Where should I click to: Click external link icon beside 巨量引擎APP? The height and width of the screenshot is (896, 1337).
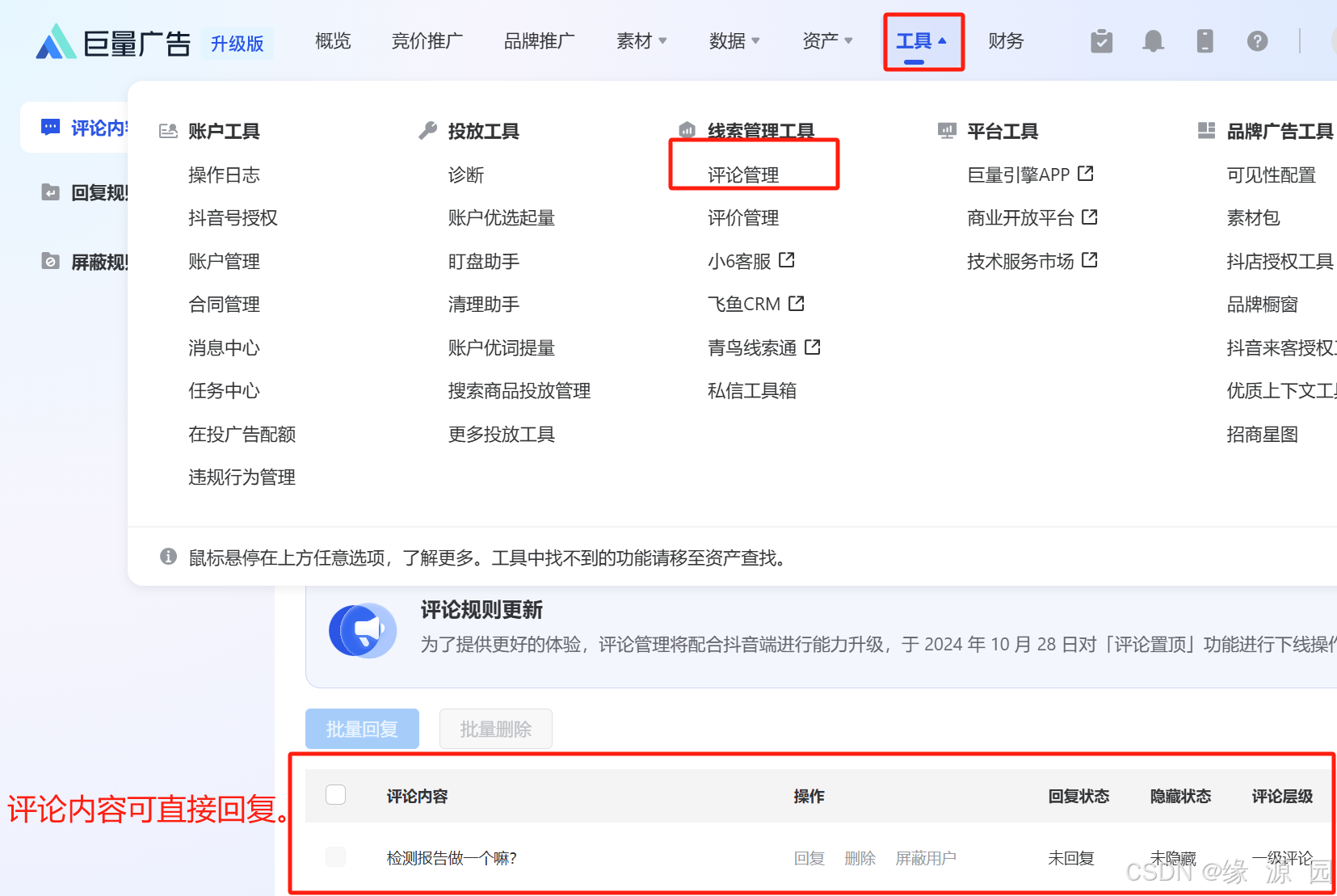1086,174
